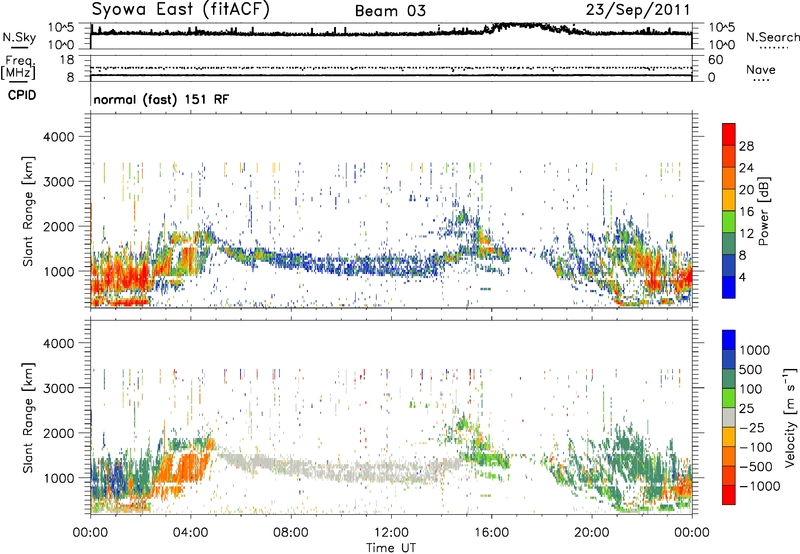
Task: Click the '500' Velocity colorbar tick label
Action: click(750, 369)
